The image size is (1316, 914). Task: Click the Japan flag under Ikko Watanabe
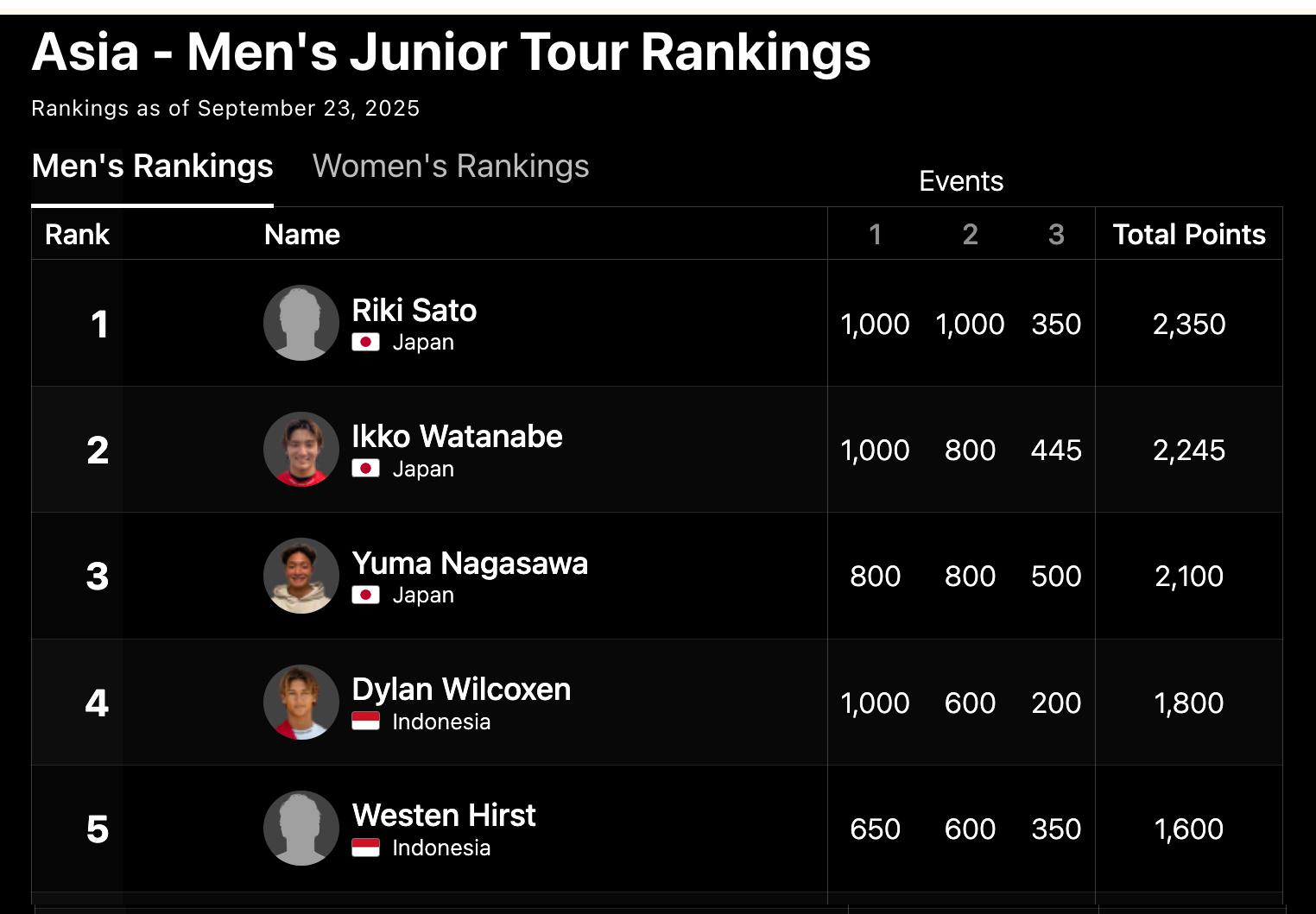[x=365, y=469]
